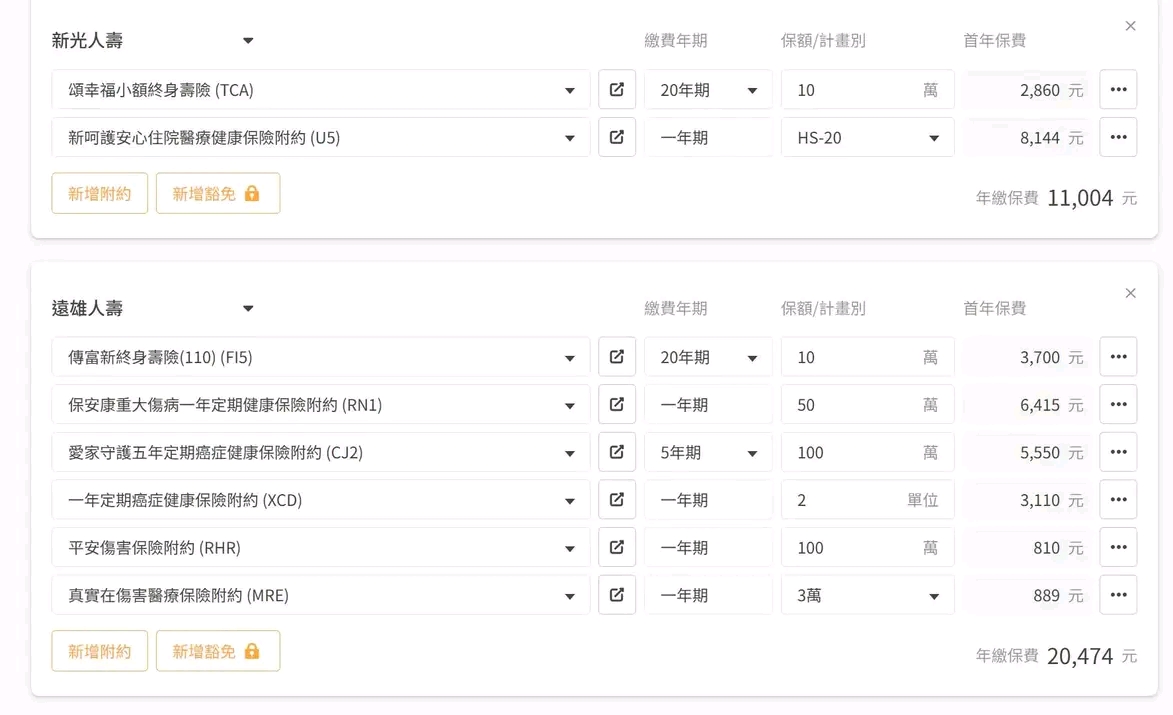This screenshot has width=1173, height=715.
Task: Select 一年期 term text in U5 row
Action: point(684,138)
